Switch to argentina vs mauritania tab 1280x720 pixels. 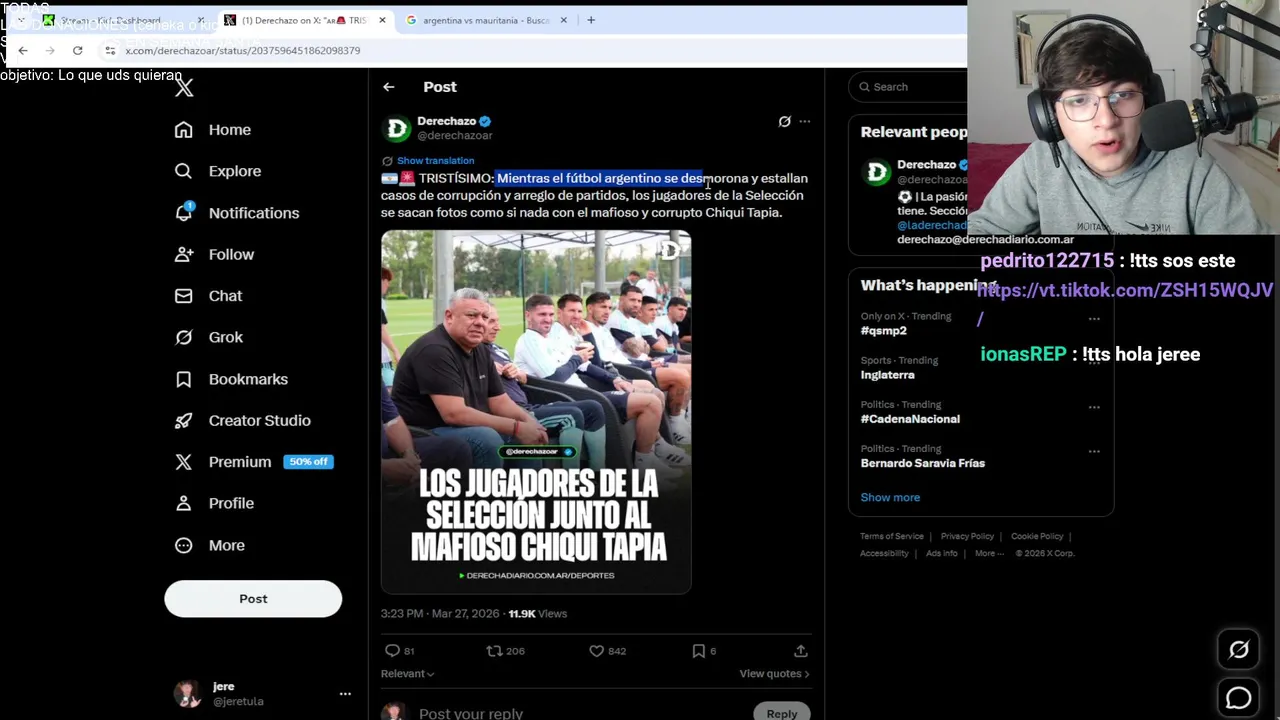tap(486, 20)
